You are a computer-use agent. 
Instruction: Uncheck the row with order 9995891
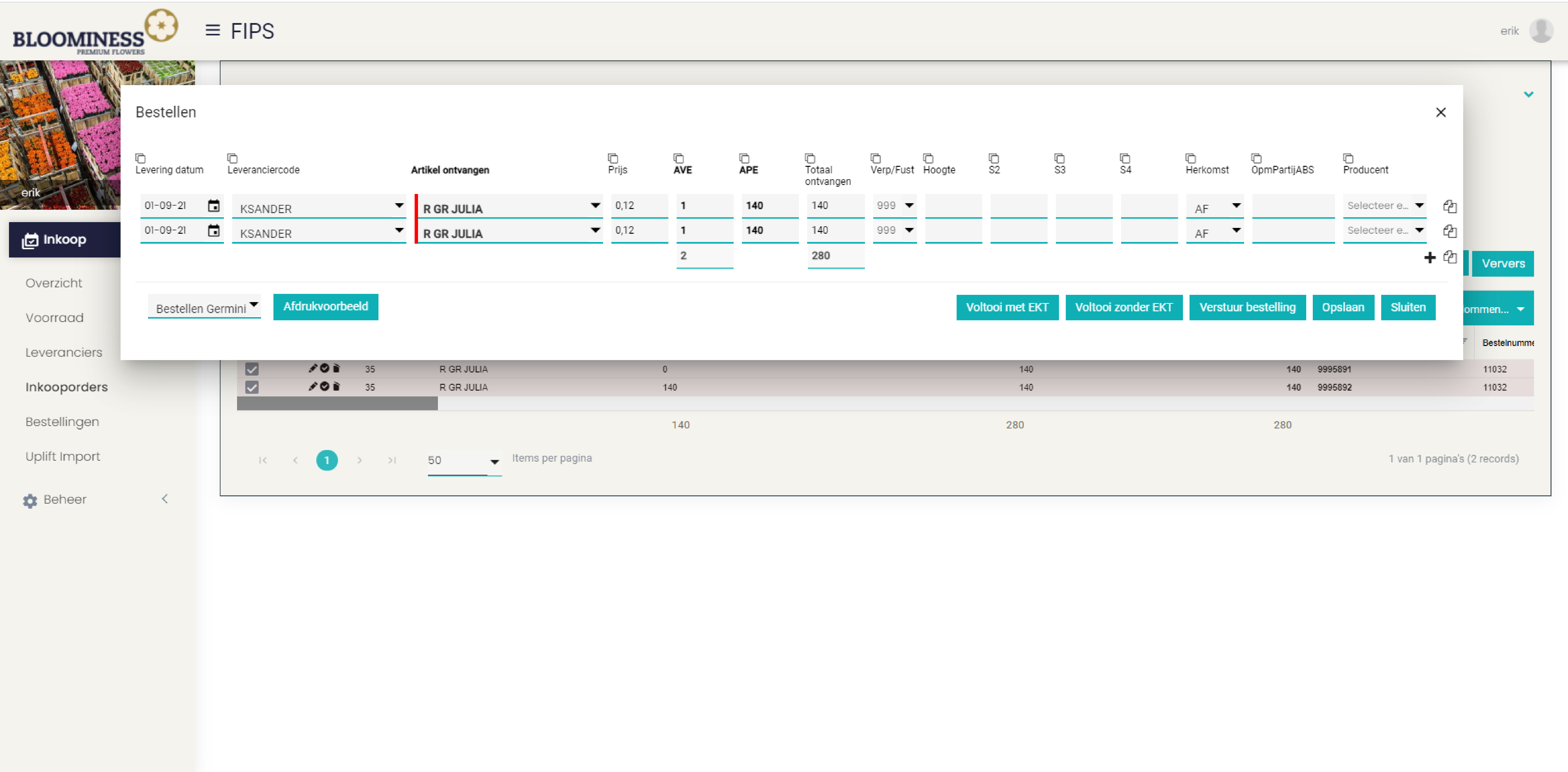(x=252, y=369)
